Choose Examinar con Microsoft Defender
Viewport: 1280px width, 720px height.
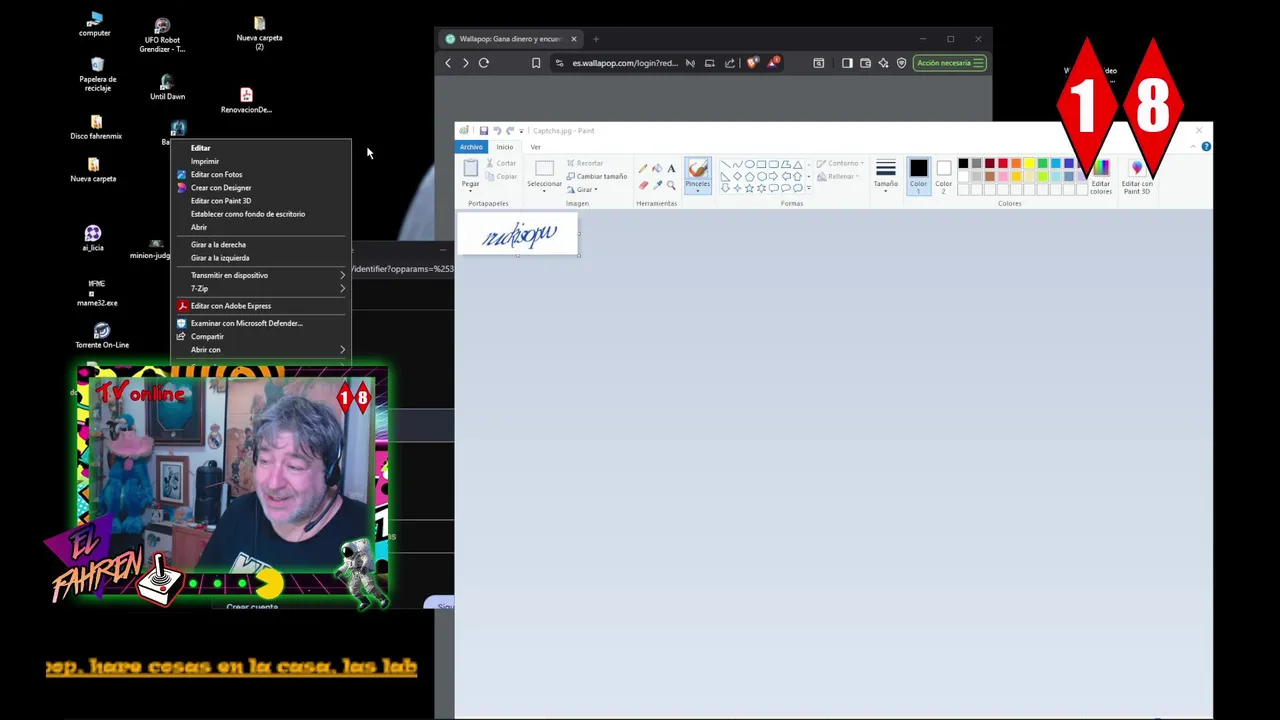coord(261,323)
